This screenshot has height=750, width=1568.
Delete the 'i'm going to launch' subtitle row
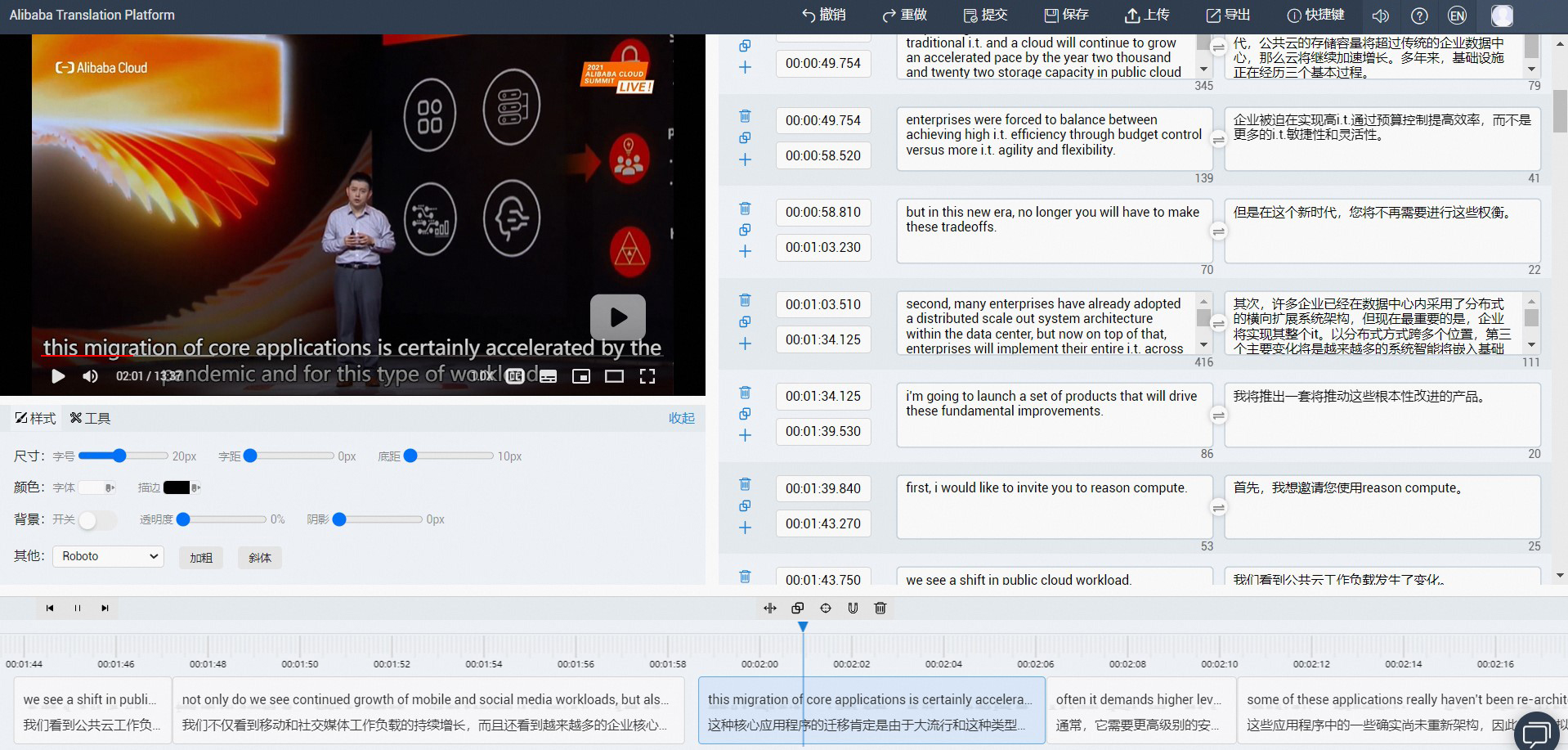[x=745, y=393]
